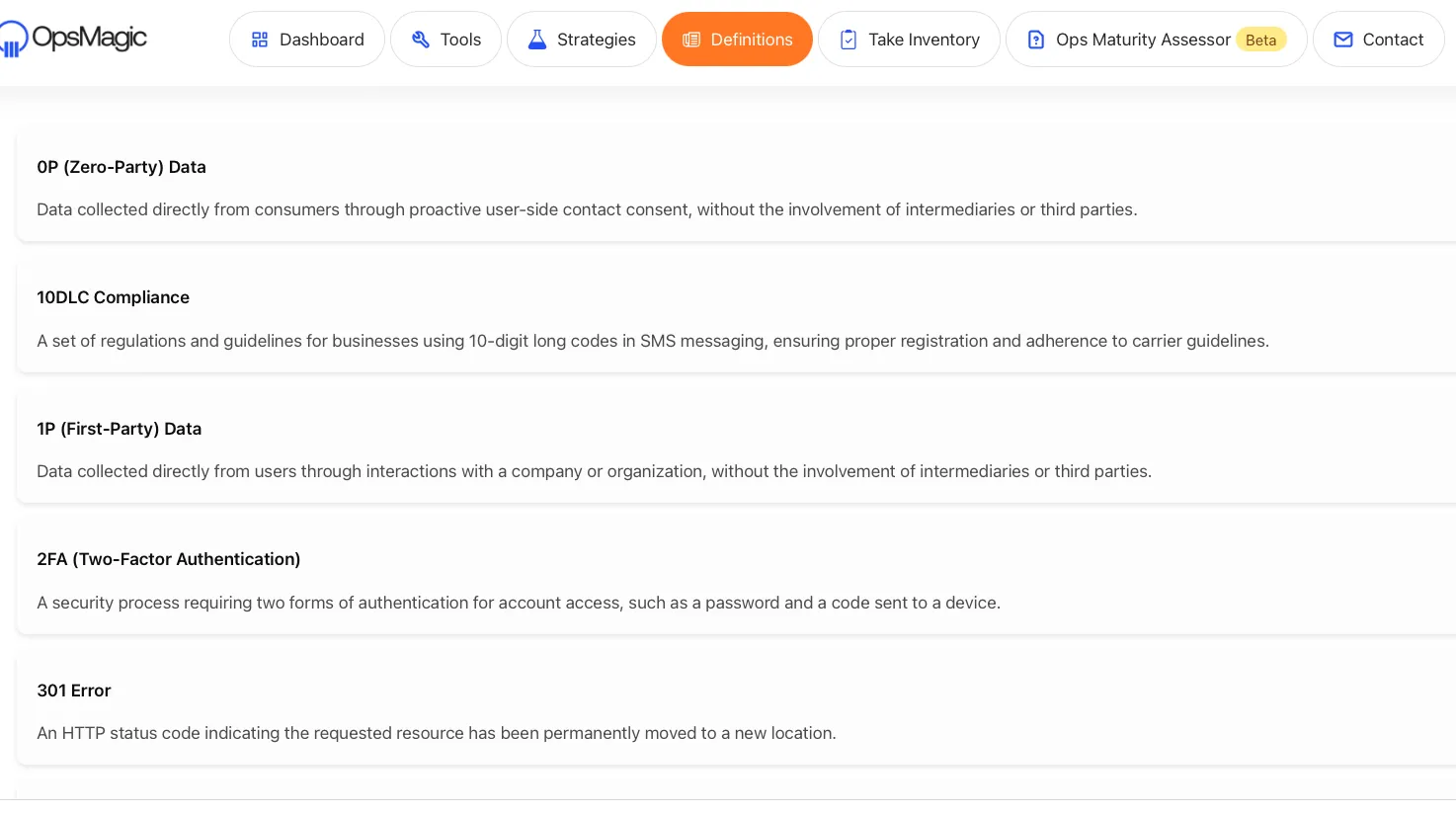Click the 2FA (Two-Factor Authentication) card
The width and height of the screenshot is (1456, 814).
pyautogui.click(x=736, y=579)
